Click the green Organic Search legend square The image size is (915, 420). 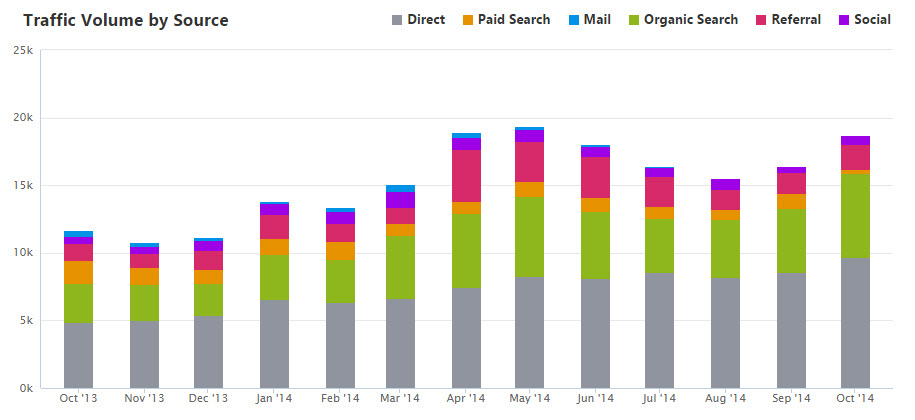[x=633, y=20]
